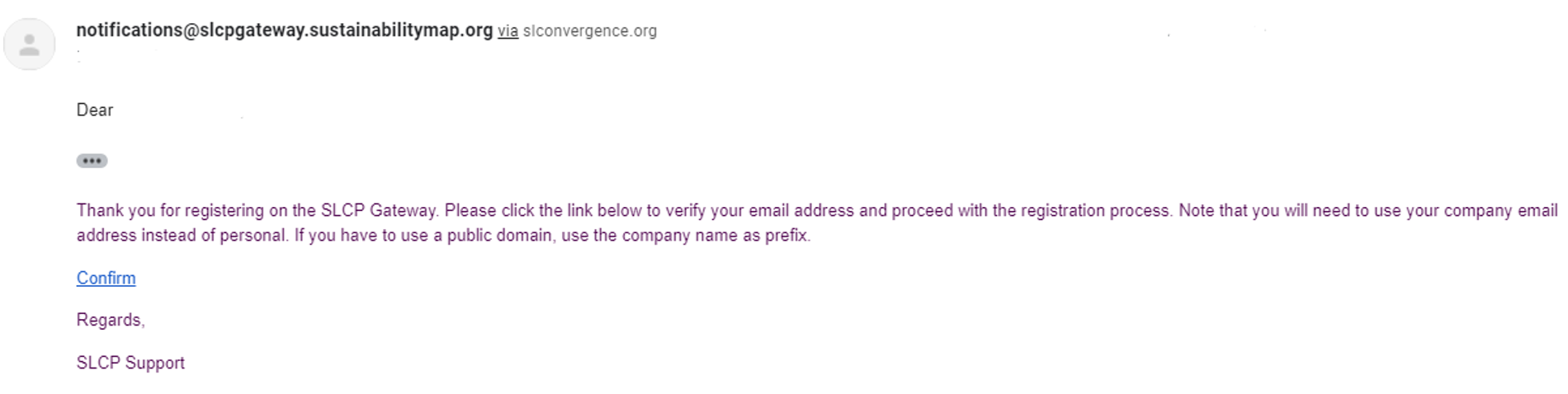1568x394 pixels.
Task: Click the notifications@slcpgateway.sustainabilitymap.org sender address
Action: point(284,30)
